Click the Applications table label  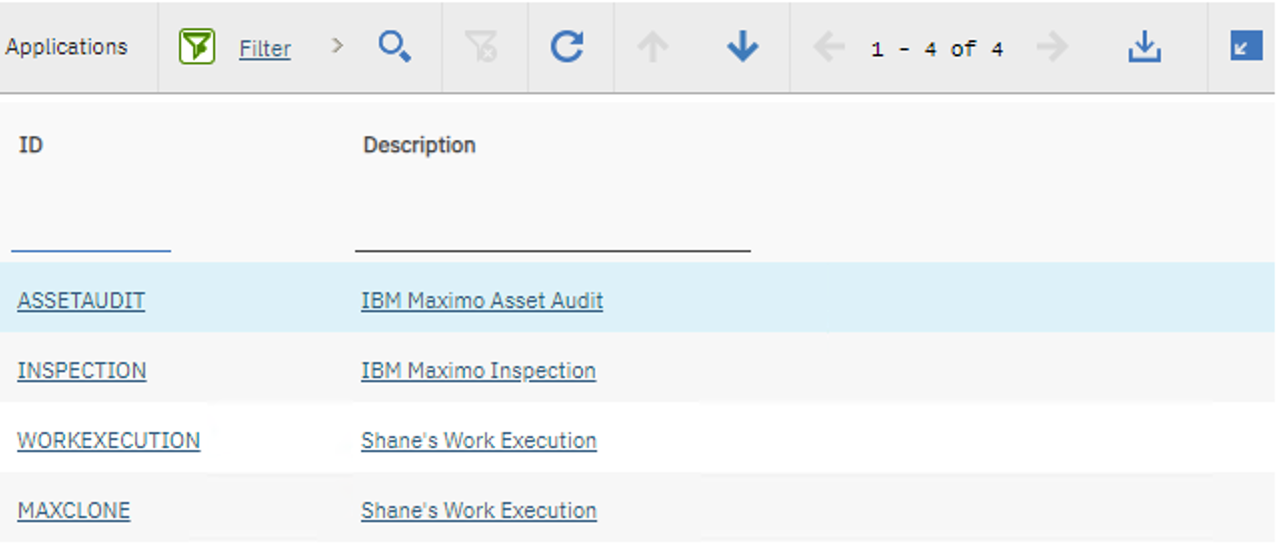(66, 47)
